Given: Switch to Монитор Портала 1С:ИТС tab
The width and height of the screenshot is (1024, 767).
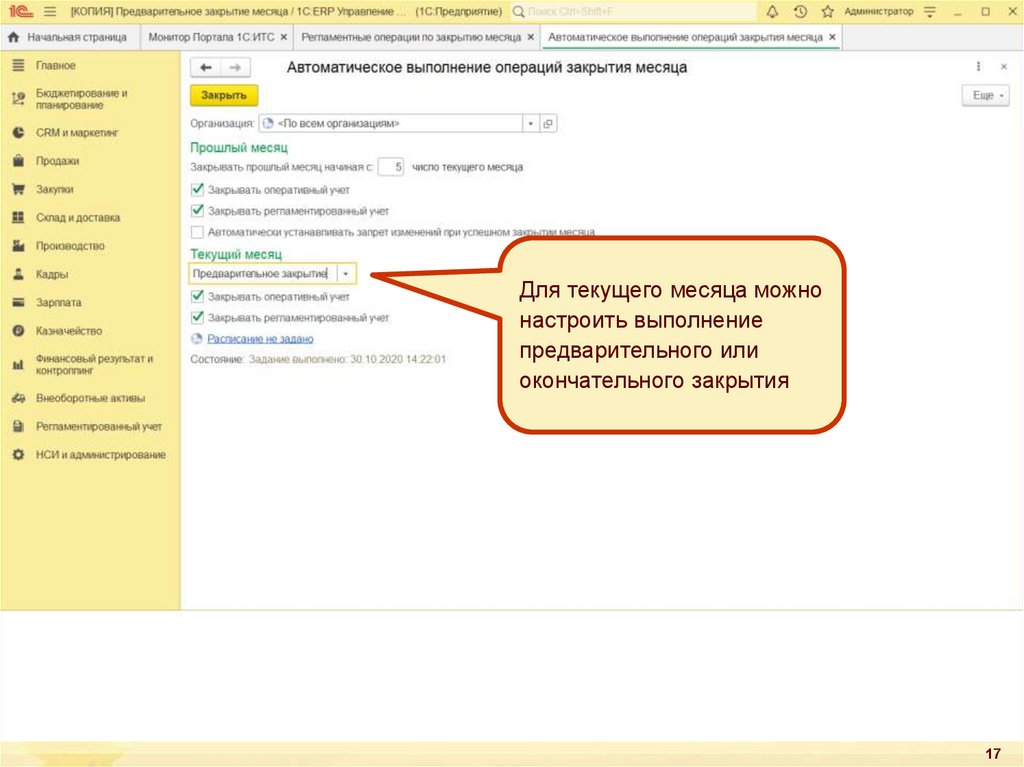Looking at the screenshot, I should [210, 37].
